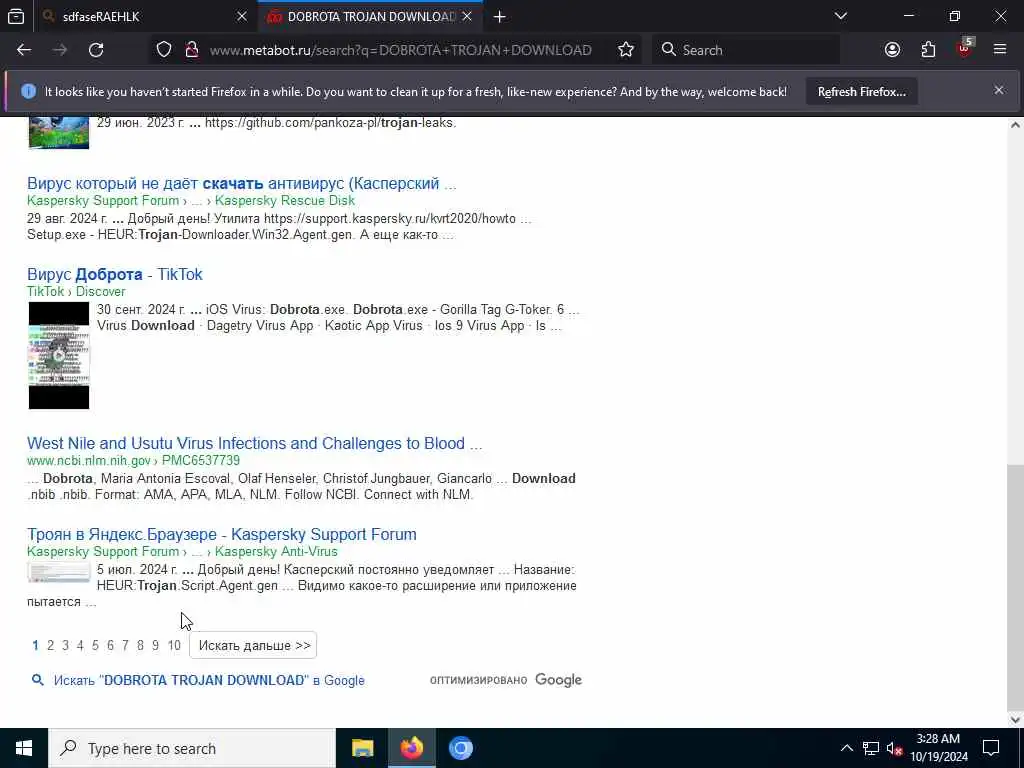Screen dimensions: 1024x768
Task: Go to results page 3
Action: 65,645
